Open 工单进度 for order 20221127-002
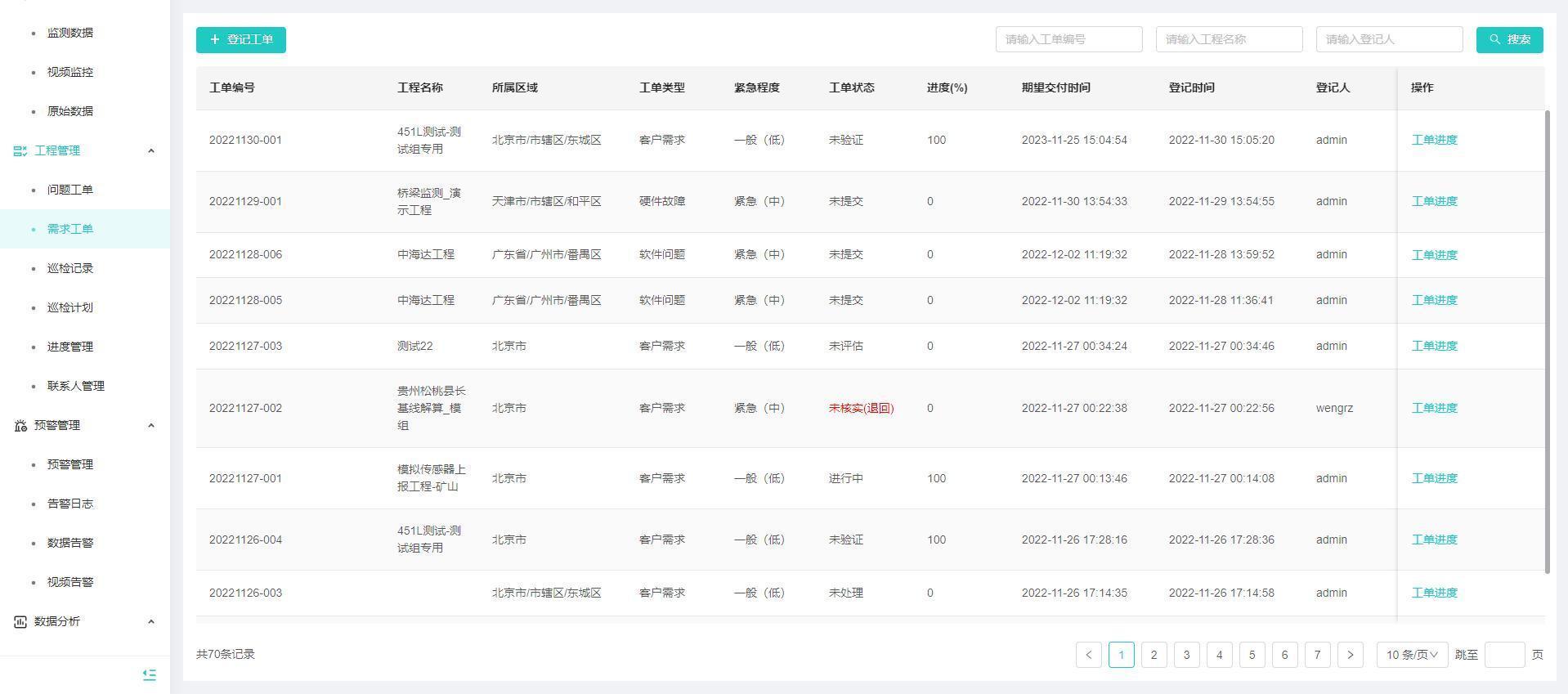Screen dimensions: 1568x694 [1434, 408]
